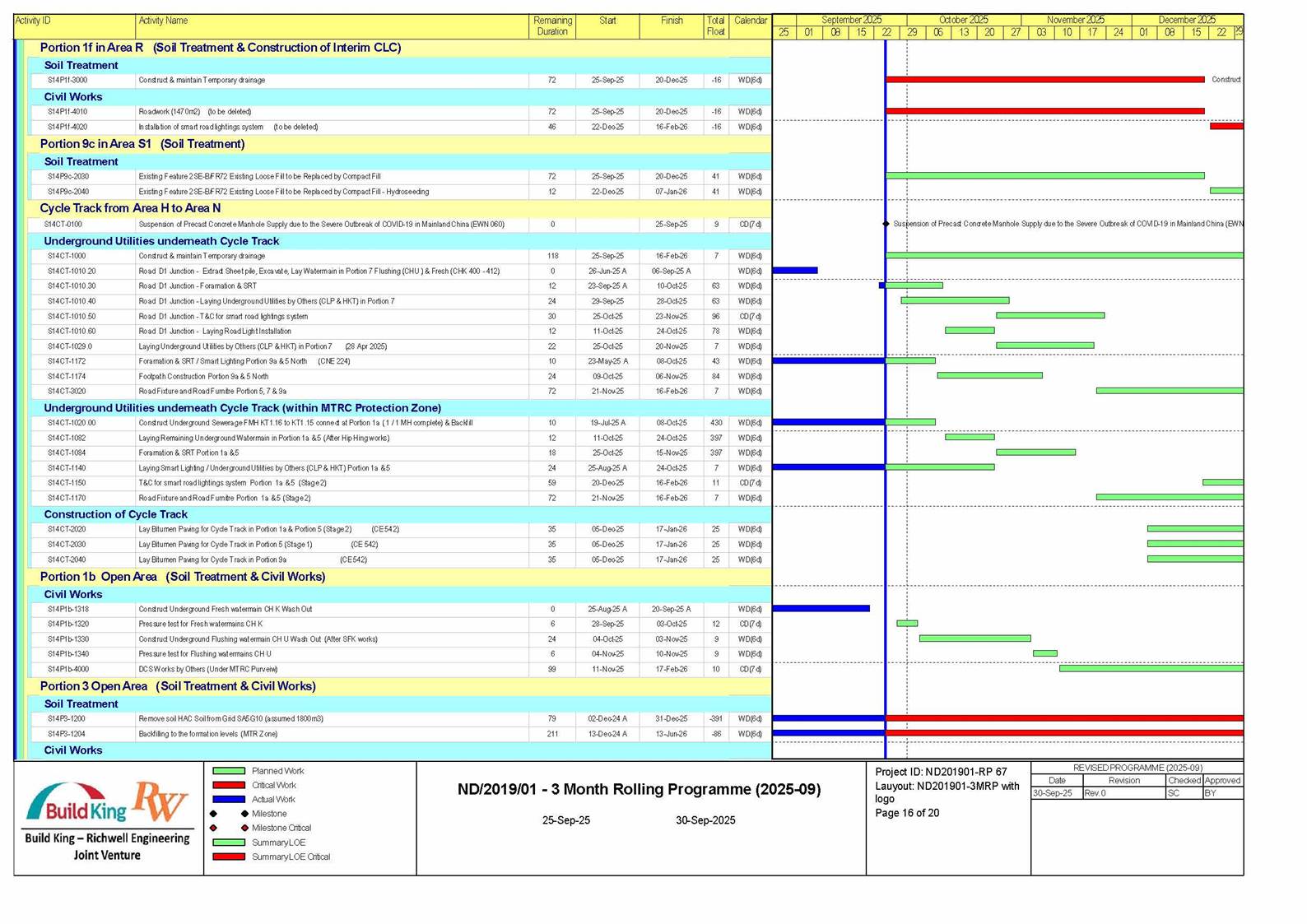Click the Build King logo
The image size is (1307, 924).
click(x=77, y=804)
